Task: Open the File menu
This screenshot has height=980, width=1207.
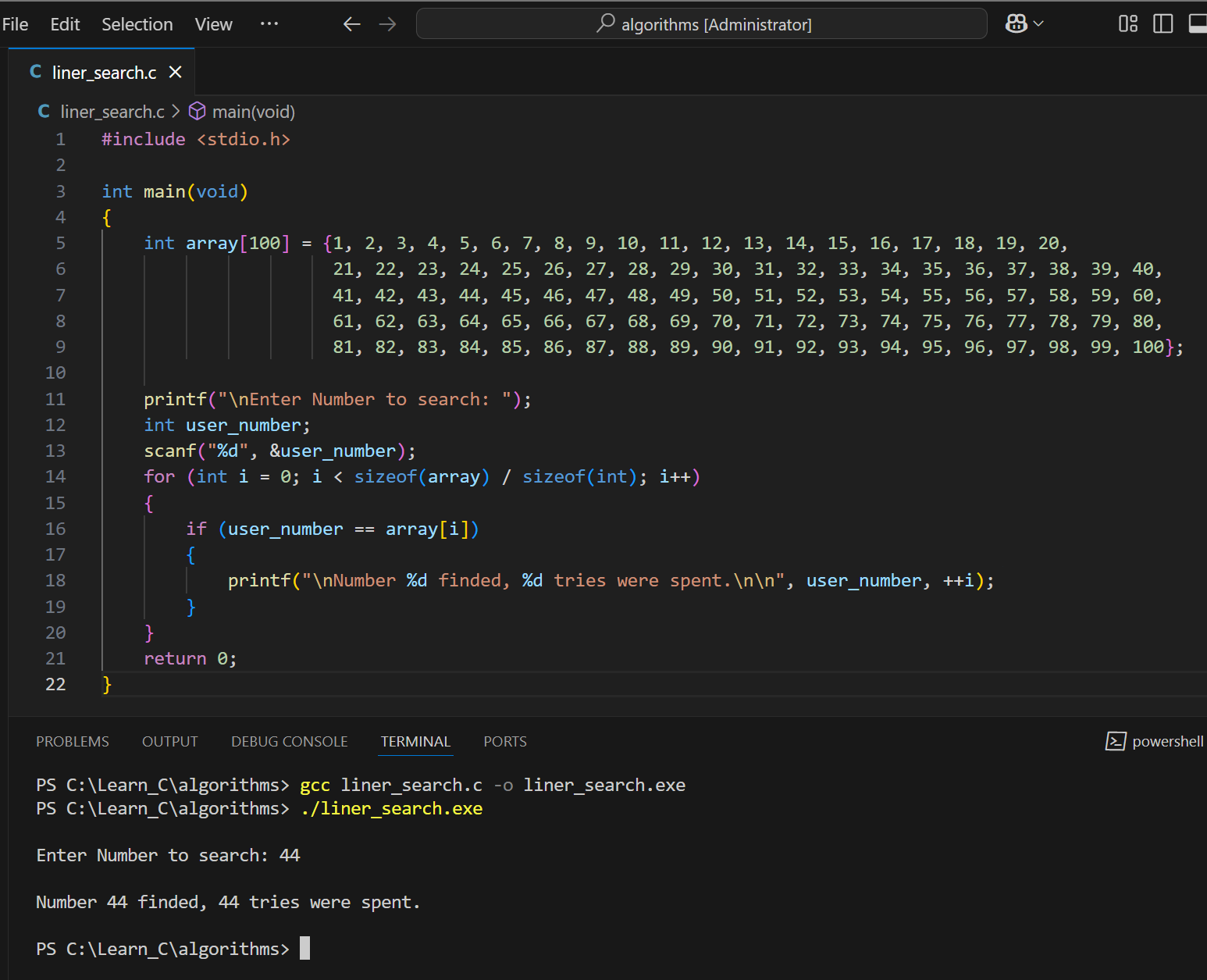Action: [x=15, y=24]
